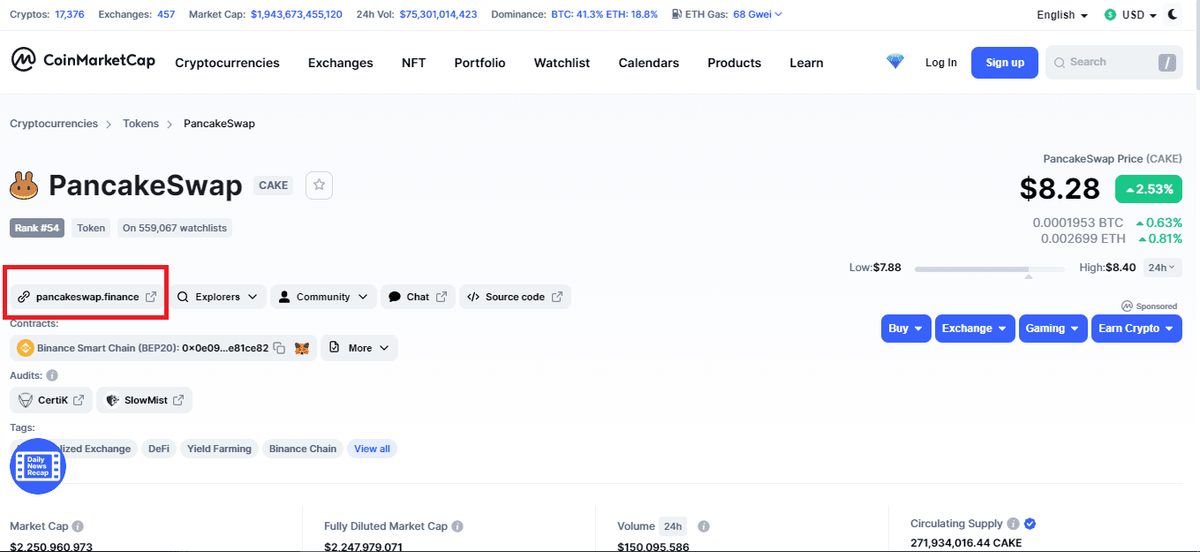Open the Portfolio menu item
This screenshot has width=1200, height=552.
480,62
